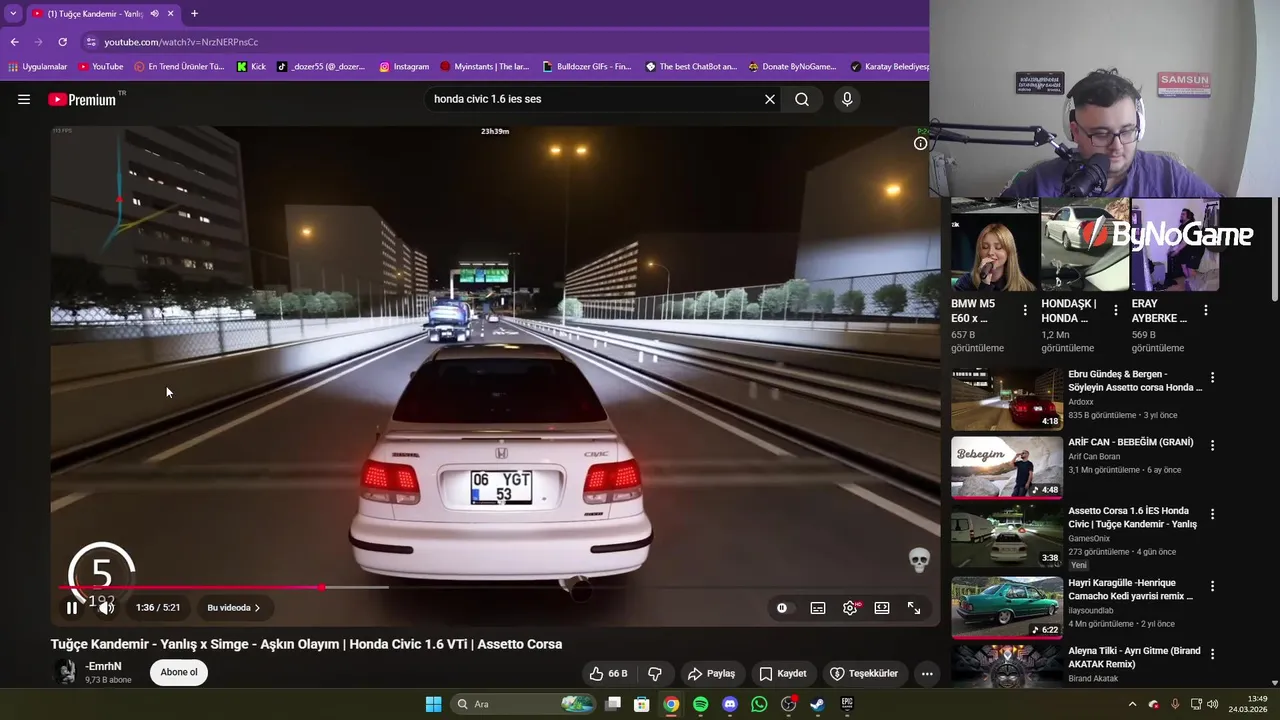The width and height of the screenshot is (1280, 720).
Task: Dislike the video with thumbs down
Action: click(x=655, y=673)
